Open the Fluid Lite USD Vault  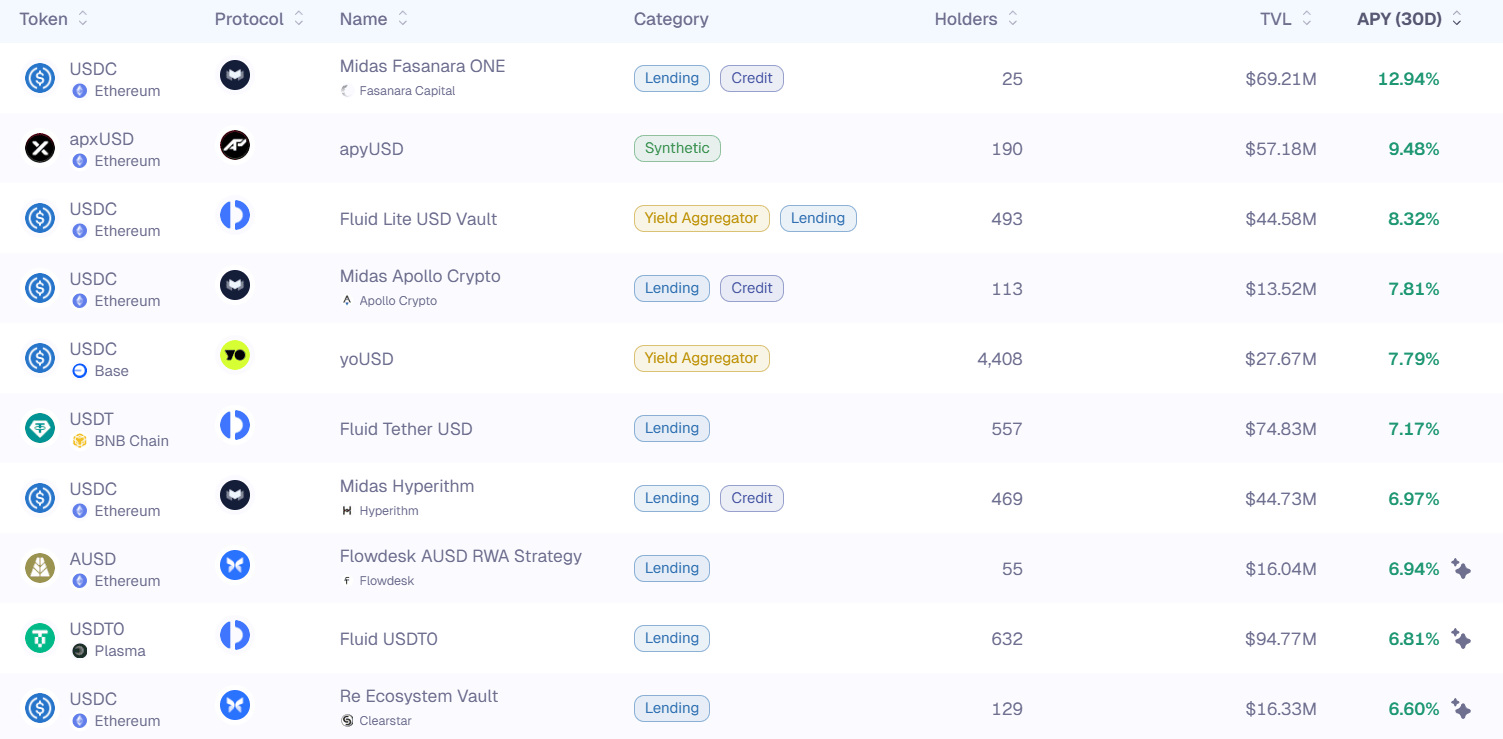tap(418, 219)
